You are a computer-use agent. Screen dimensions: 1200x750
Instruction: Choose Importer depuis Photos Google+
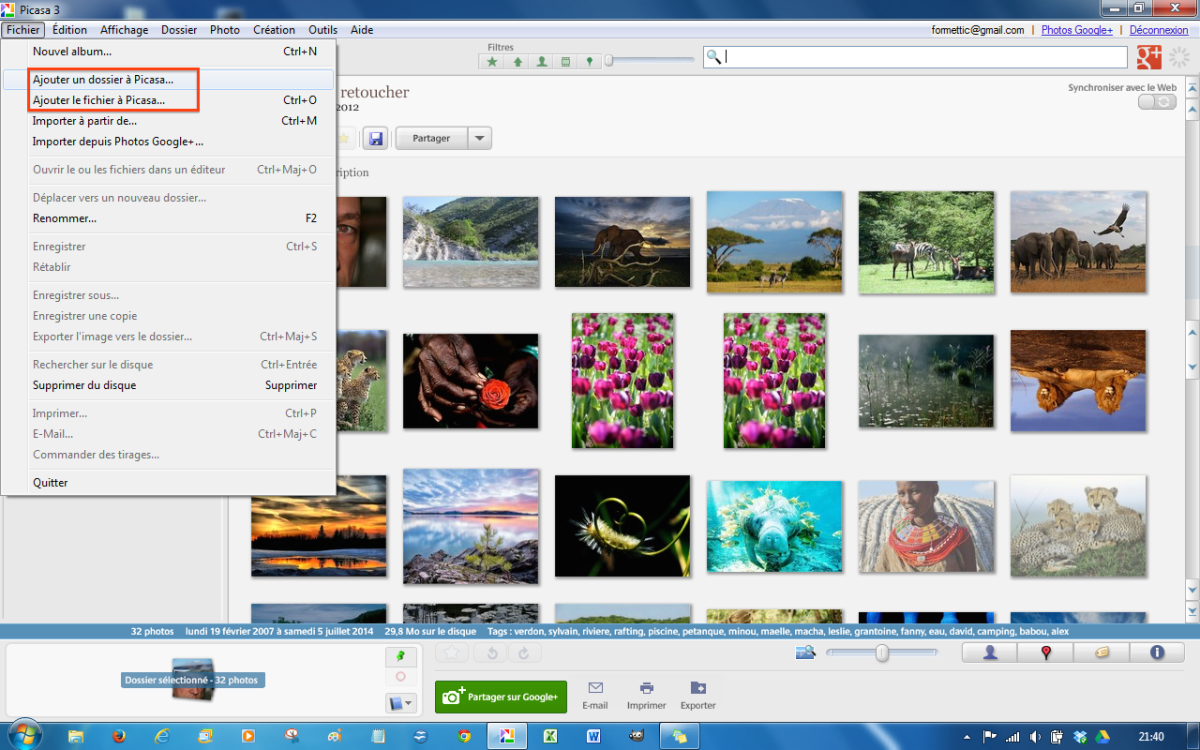coord(168,142)
